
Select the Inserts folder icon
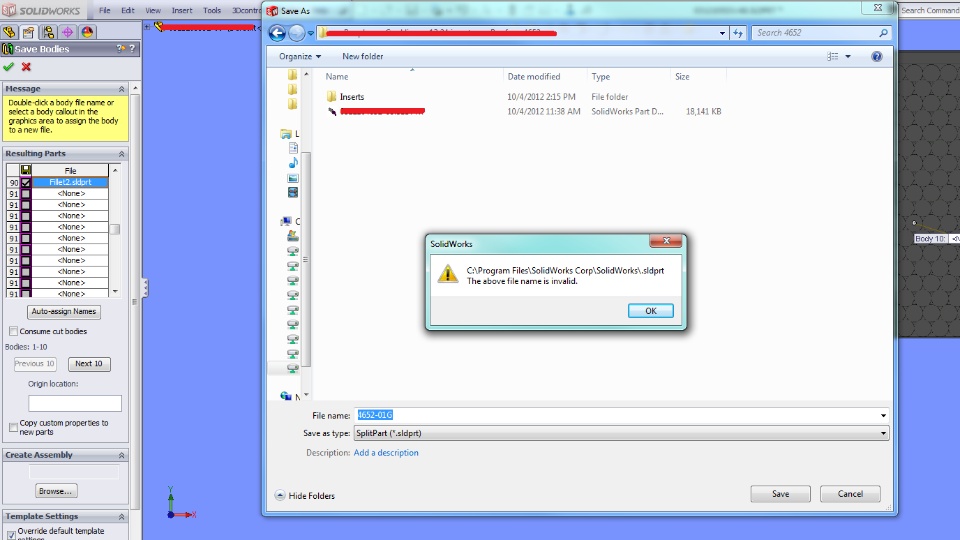(331, 97)
